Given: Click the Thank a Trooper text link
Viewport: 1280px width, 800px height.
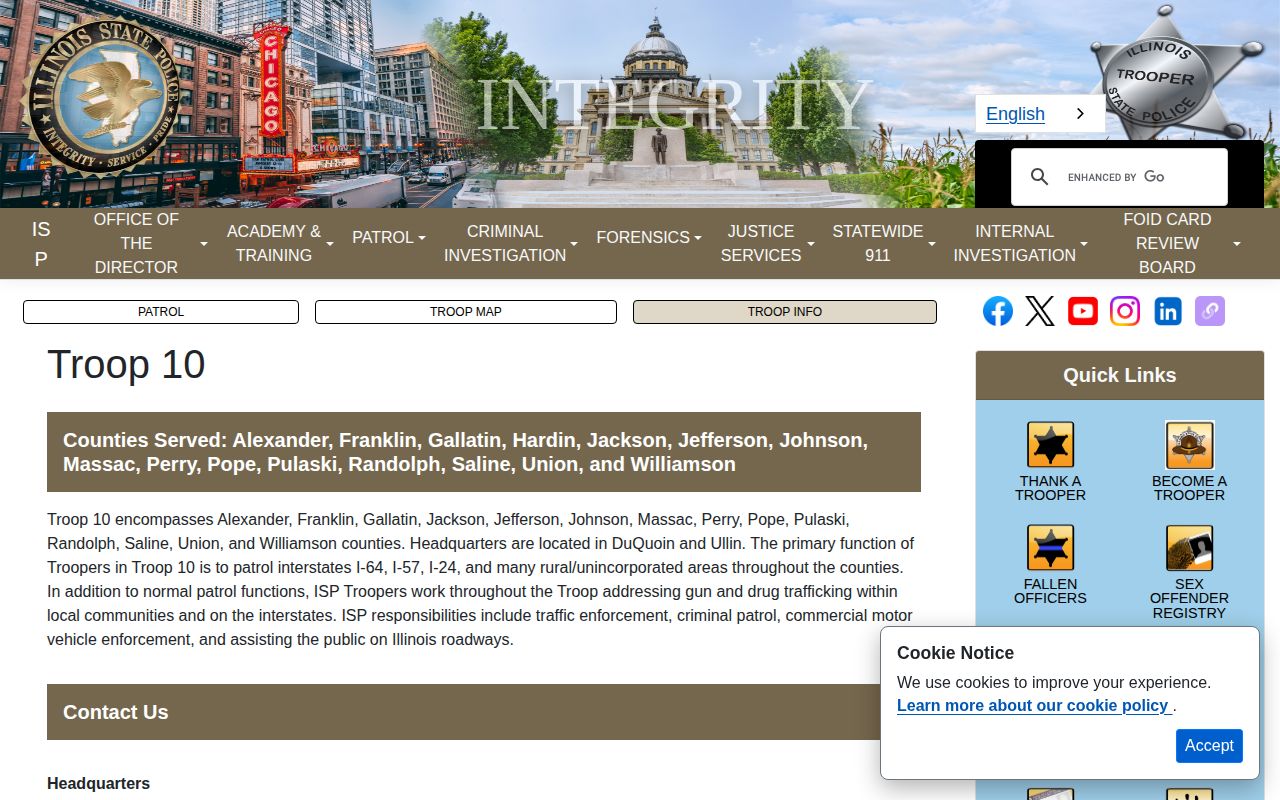Looking at the screenshot, I should pos(1050,488).
